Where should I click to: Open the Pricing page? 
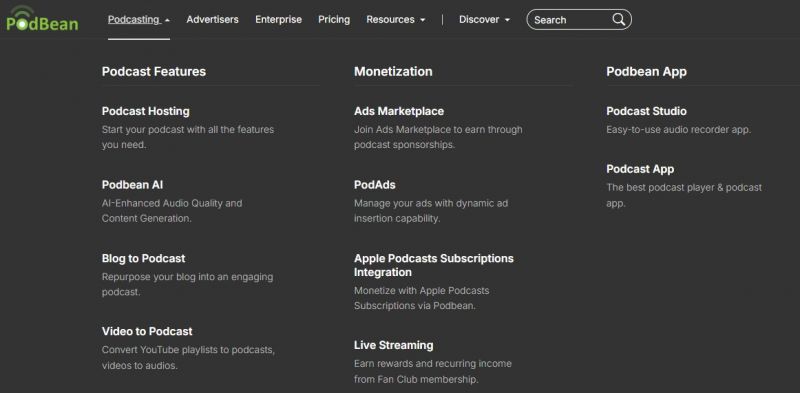click(334, 19)
